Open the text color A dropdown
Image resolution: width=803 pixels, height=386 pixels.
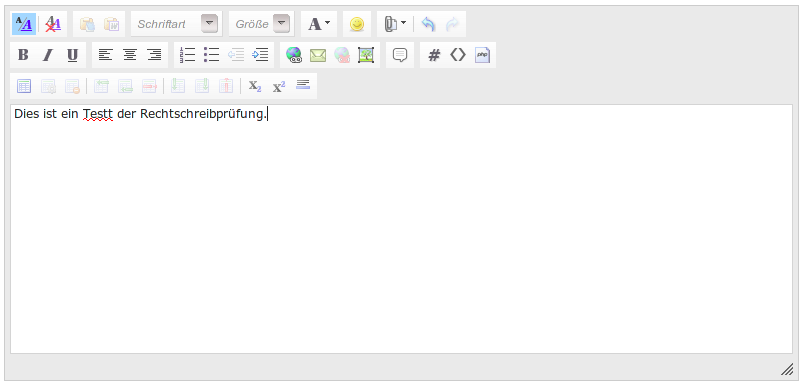[x=319, y=24]
